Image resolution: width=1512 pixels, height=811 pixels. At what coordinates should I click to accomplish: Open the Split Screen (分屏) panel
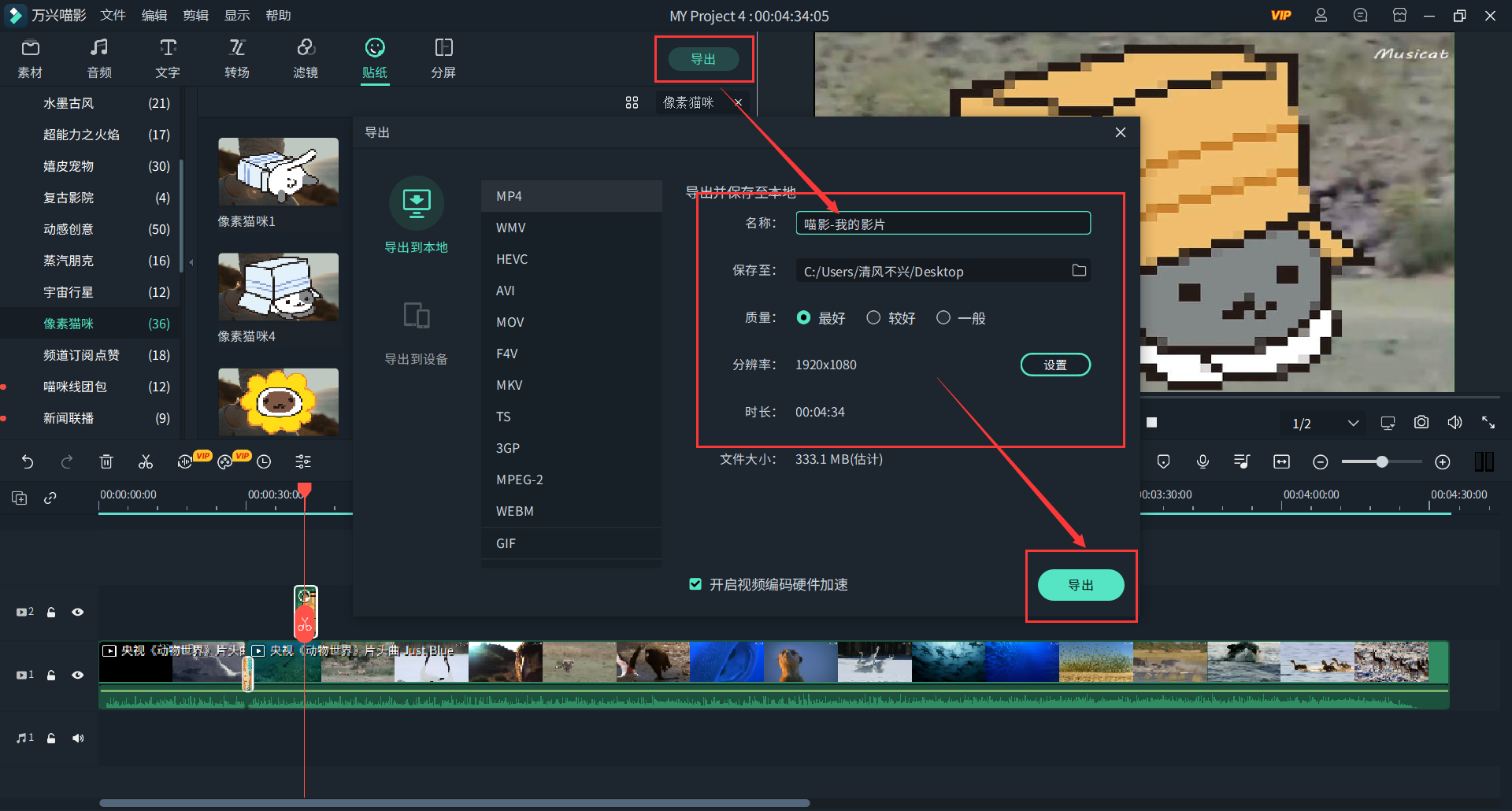[443, 58]
